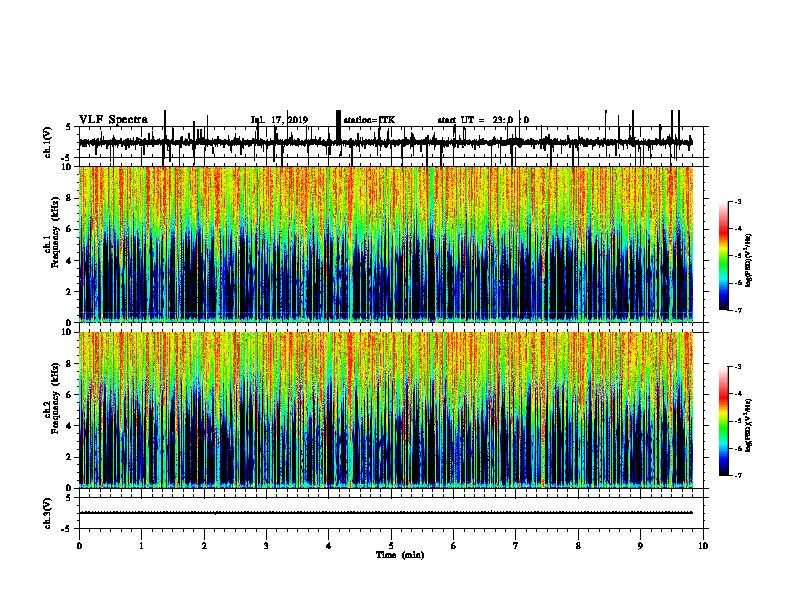The width and height of the screenshot is (792, 612).
Task: Click time axis tick label "10"
Action: [x=703, y=546]
